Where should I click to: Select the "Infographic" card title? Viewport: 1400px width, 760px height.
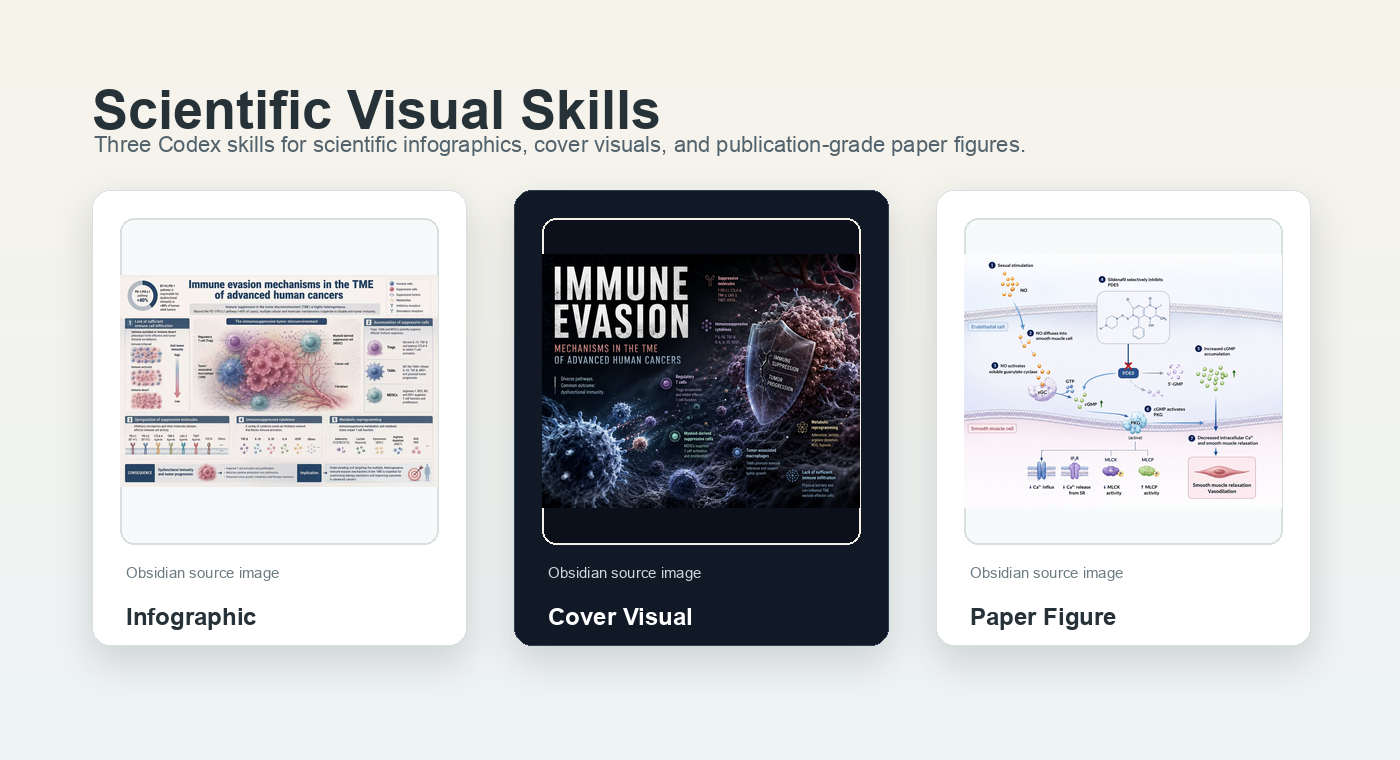click(191, 617)
